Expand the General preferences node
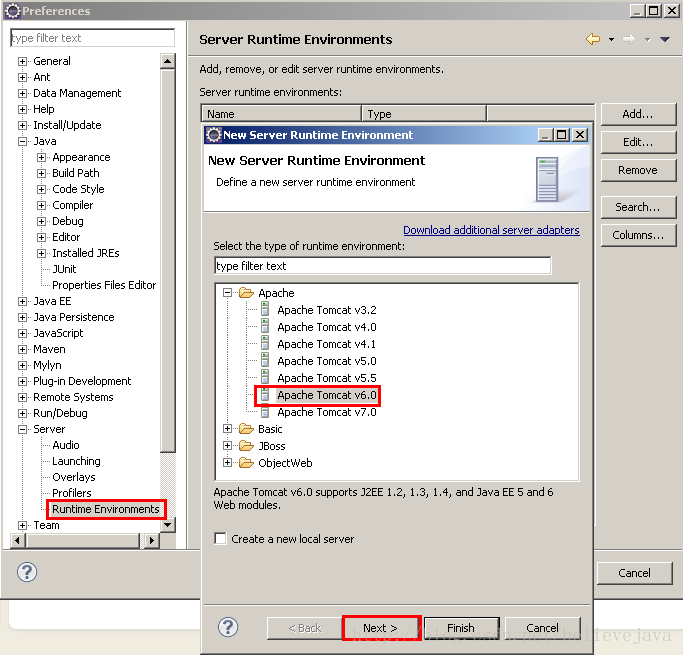683x655 pixels. click(22, 61)
